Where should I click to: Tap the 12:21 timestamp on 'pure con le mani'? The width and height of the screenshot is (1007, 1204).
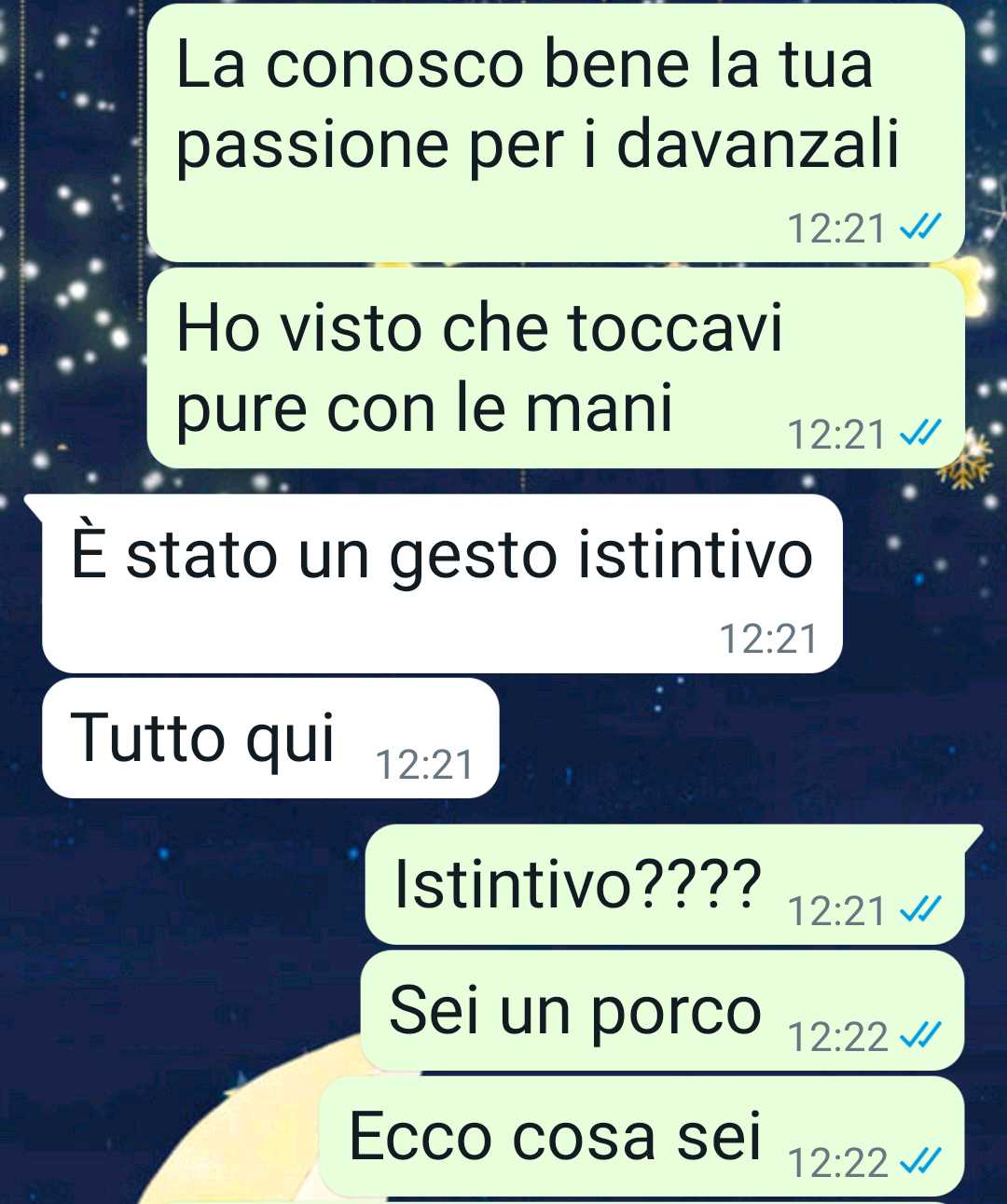[837, 434]
